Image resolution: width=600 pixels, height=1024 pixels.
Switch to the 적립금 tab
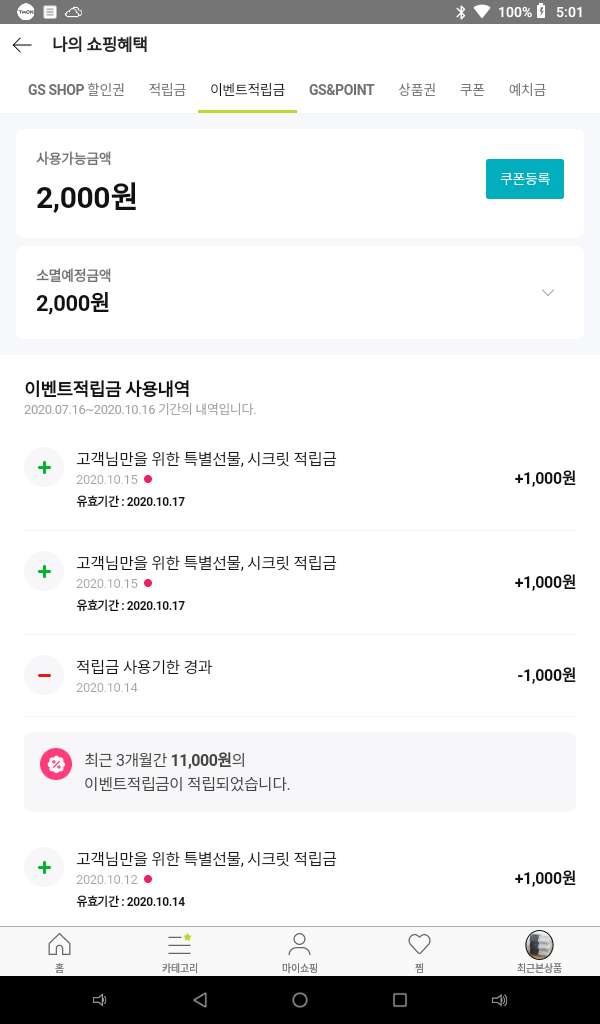[x=167, y=90]
